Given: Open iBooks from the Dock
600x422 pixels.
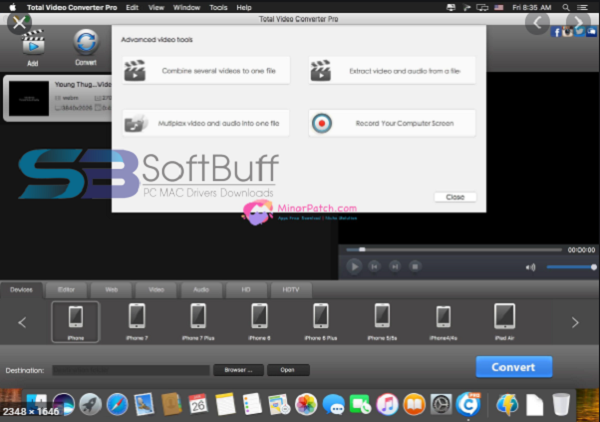Looking at the screenshot, I should pos(414,404).
